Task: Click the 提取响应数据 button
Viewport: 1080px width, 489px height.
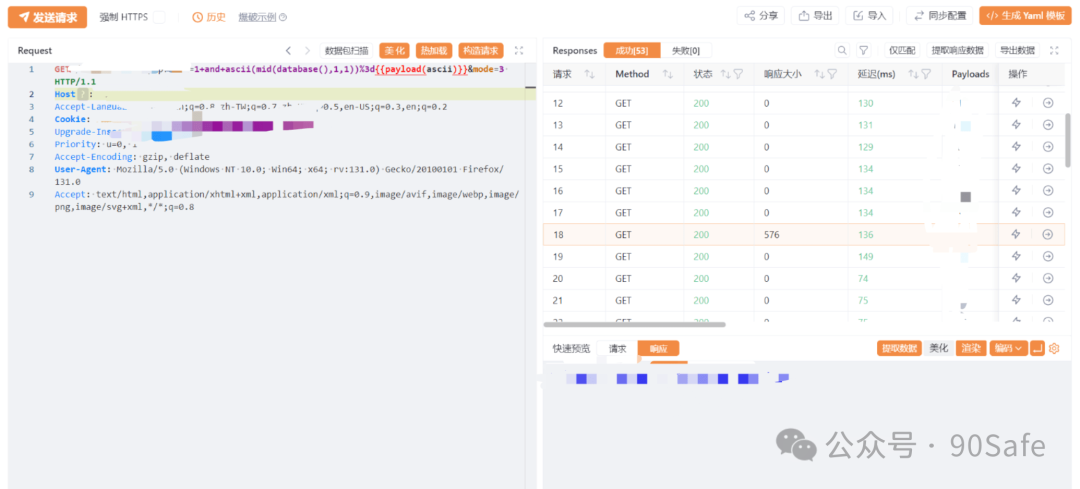Action: point(957,50)
